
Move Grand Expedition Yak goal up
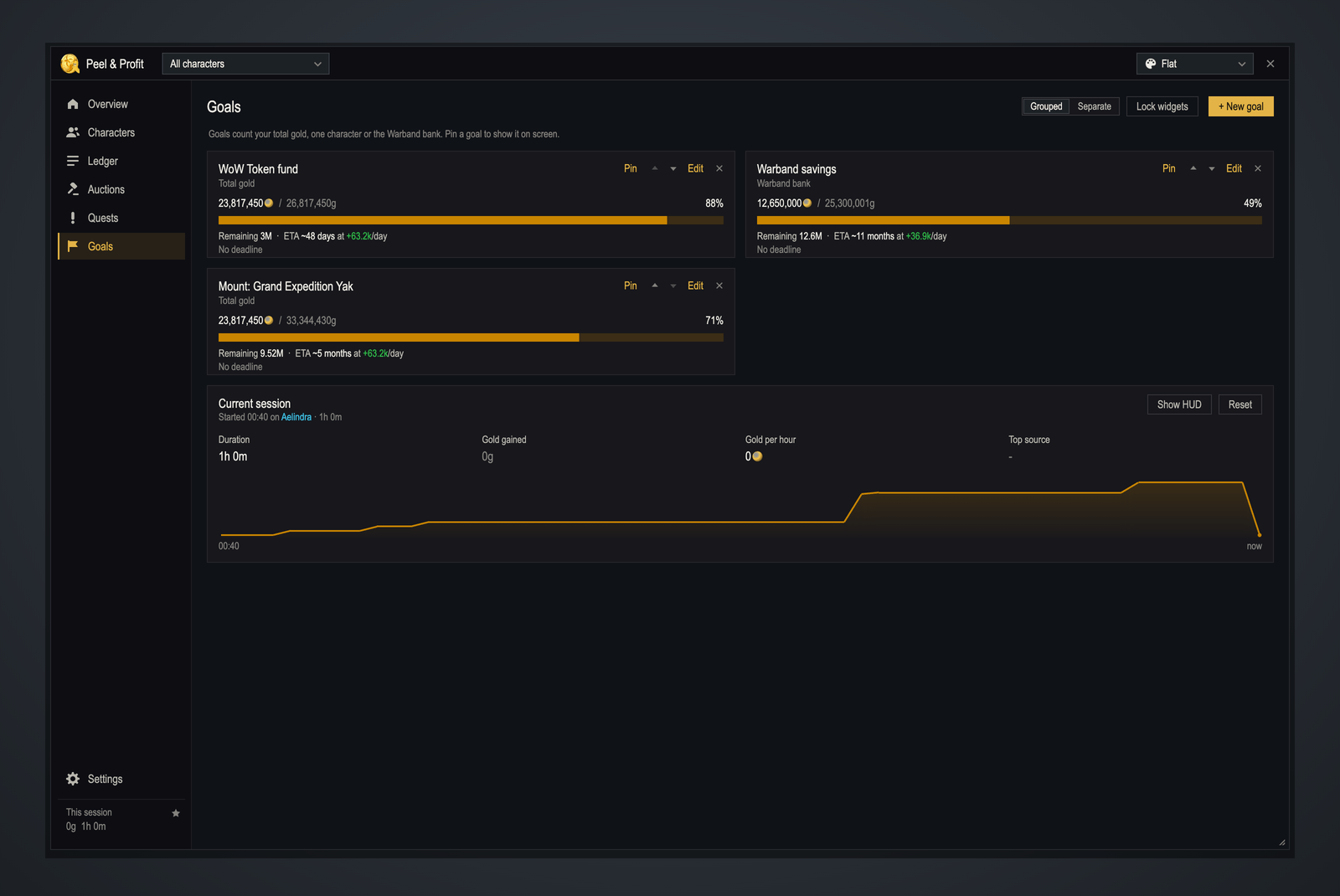(655, 286)
